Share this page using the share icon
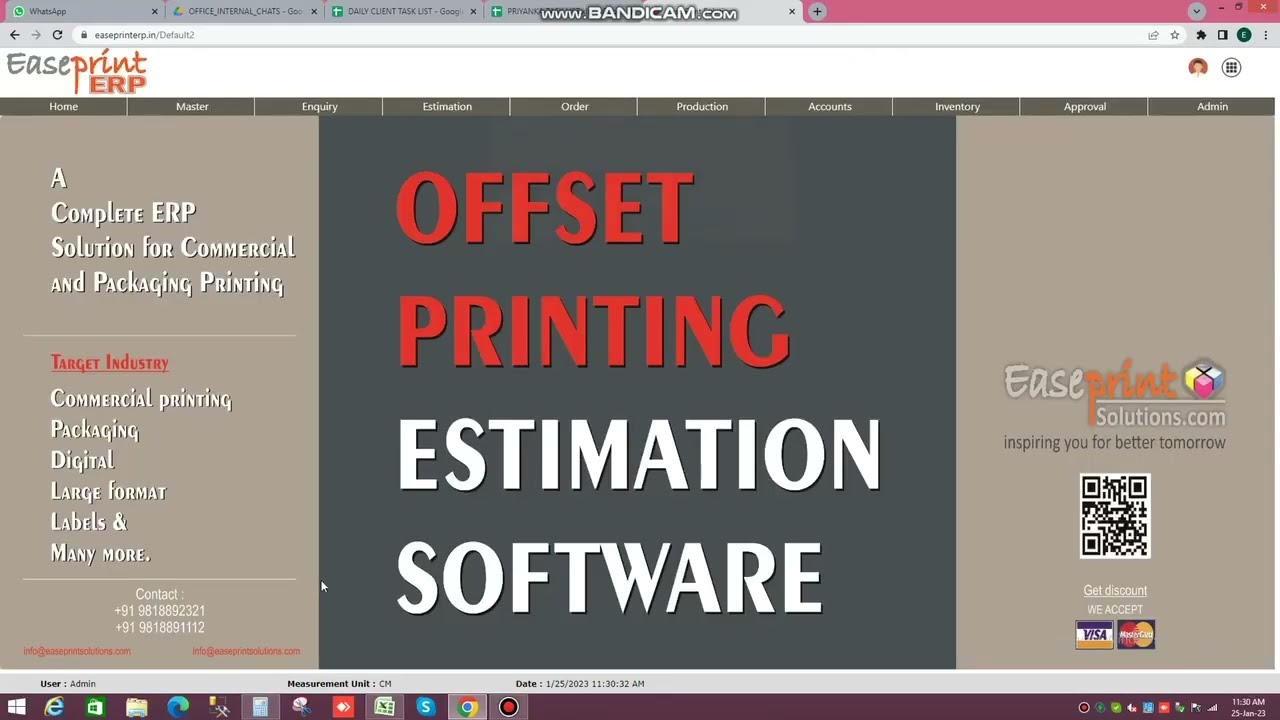 pyautogui.click(x=1153, y=35)
